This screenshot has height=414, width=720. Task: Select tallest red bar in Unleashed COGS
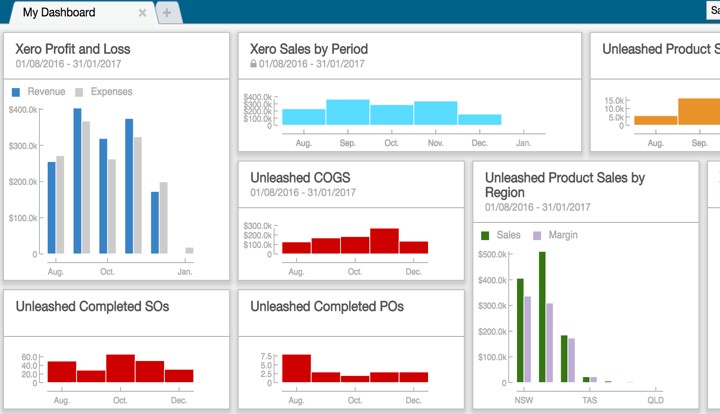pos(384,241)
